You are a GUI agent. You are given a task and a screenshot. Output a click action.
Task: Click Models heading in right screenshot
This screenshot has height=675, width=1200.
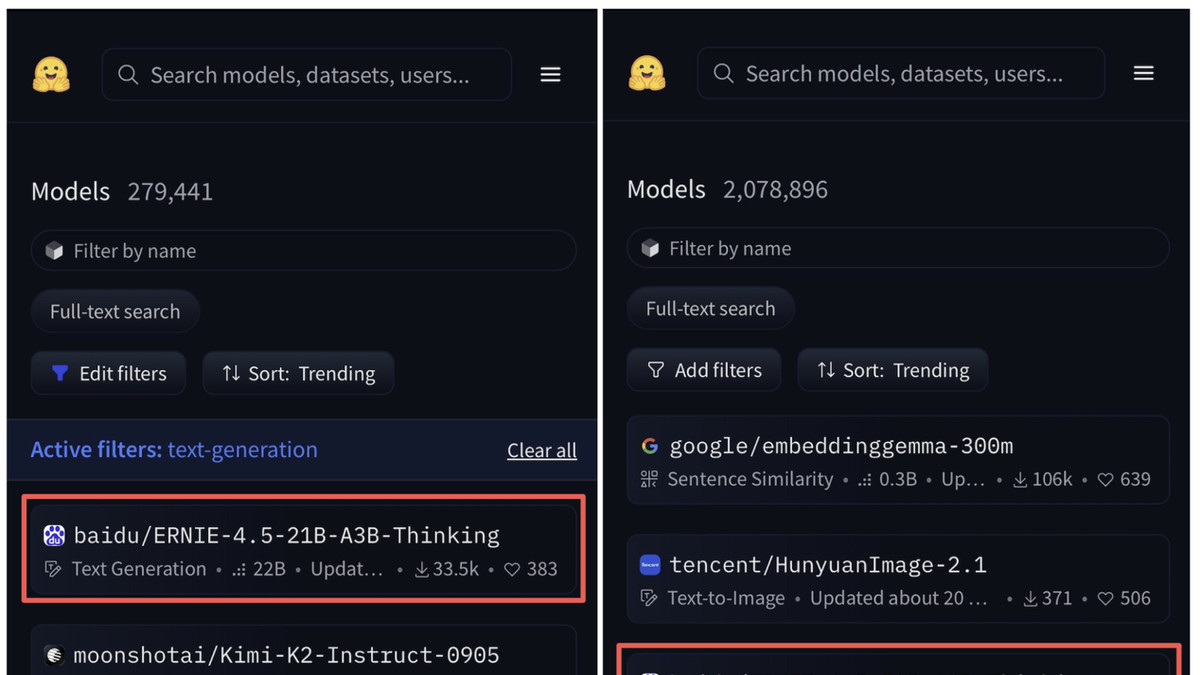tap(666, 189)
